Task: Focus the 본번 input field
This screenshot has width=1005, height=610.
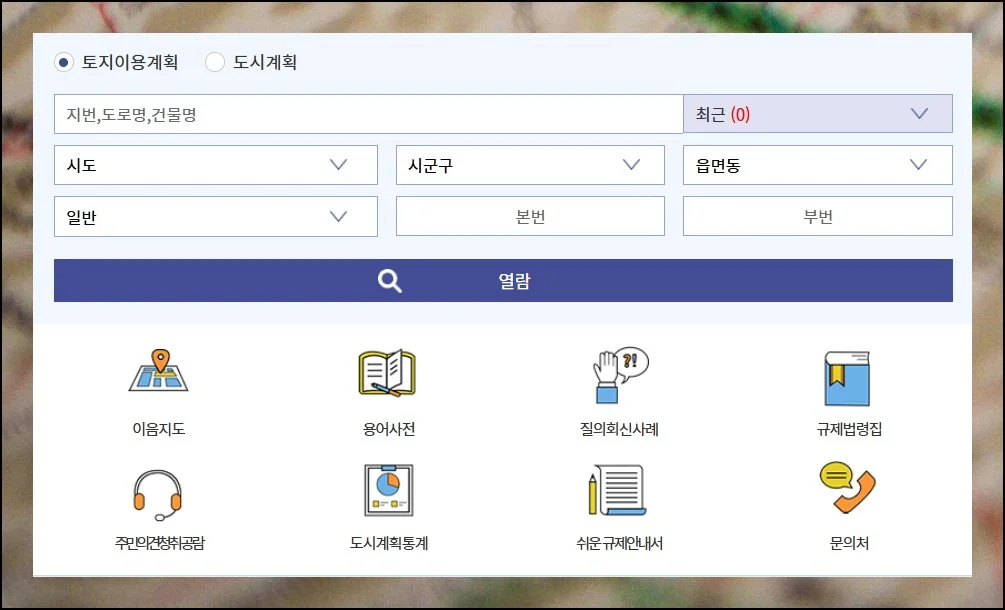Action: [530, 217]
